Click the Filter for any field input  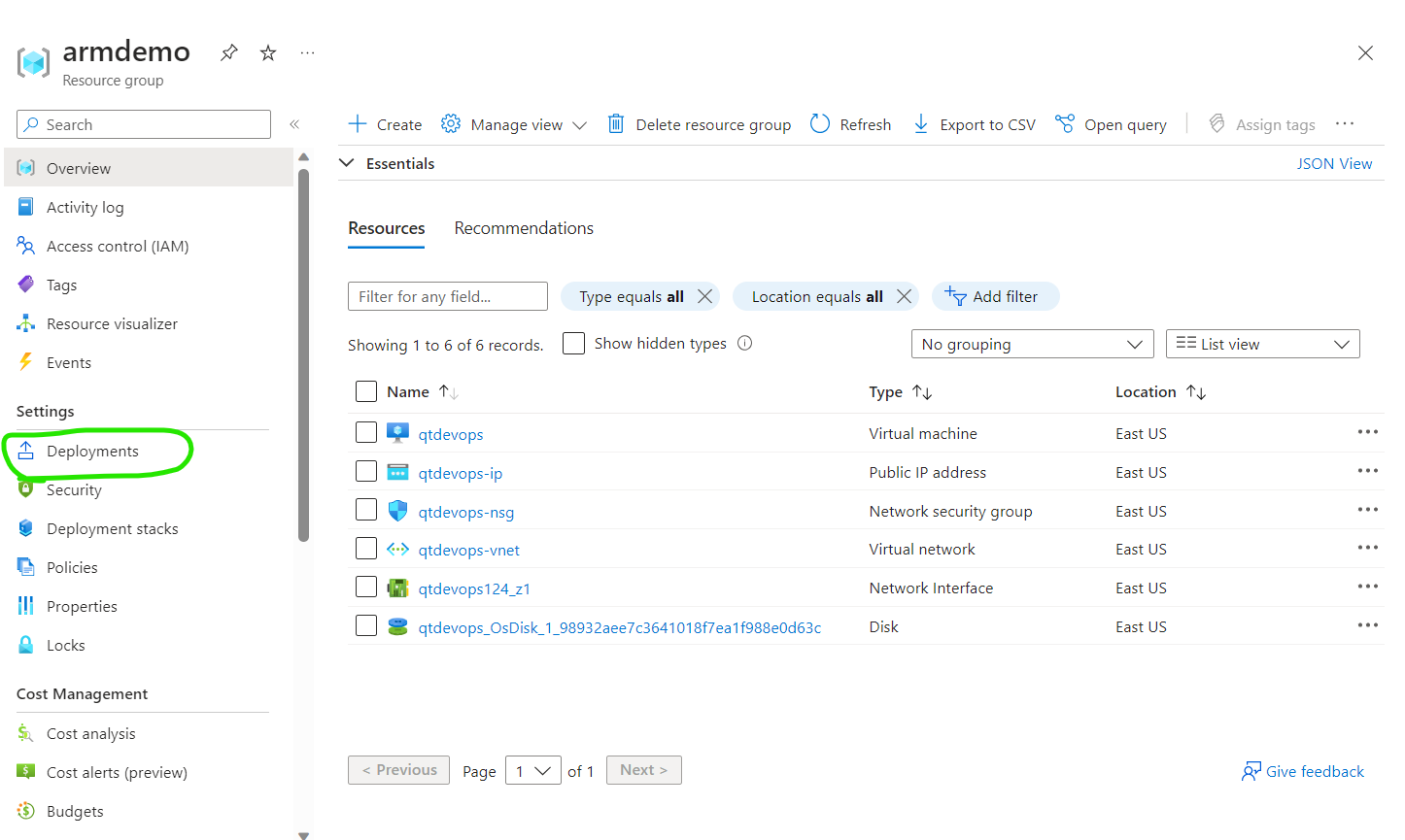tap(448, 296)
